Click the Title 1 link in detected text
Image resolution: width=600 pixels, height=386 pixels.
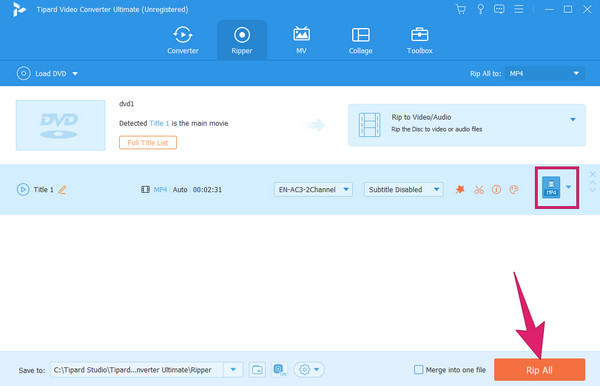pyautogui.click(x=159, y=123)
